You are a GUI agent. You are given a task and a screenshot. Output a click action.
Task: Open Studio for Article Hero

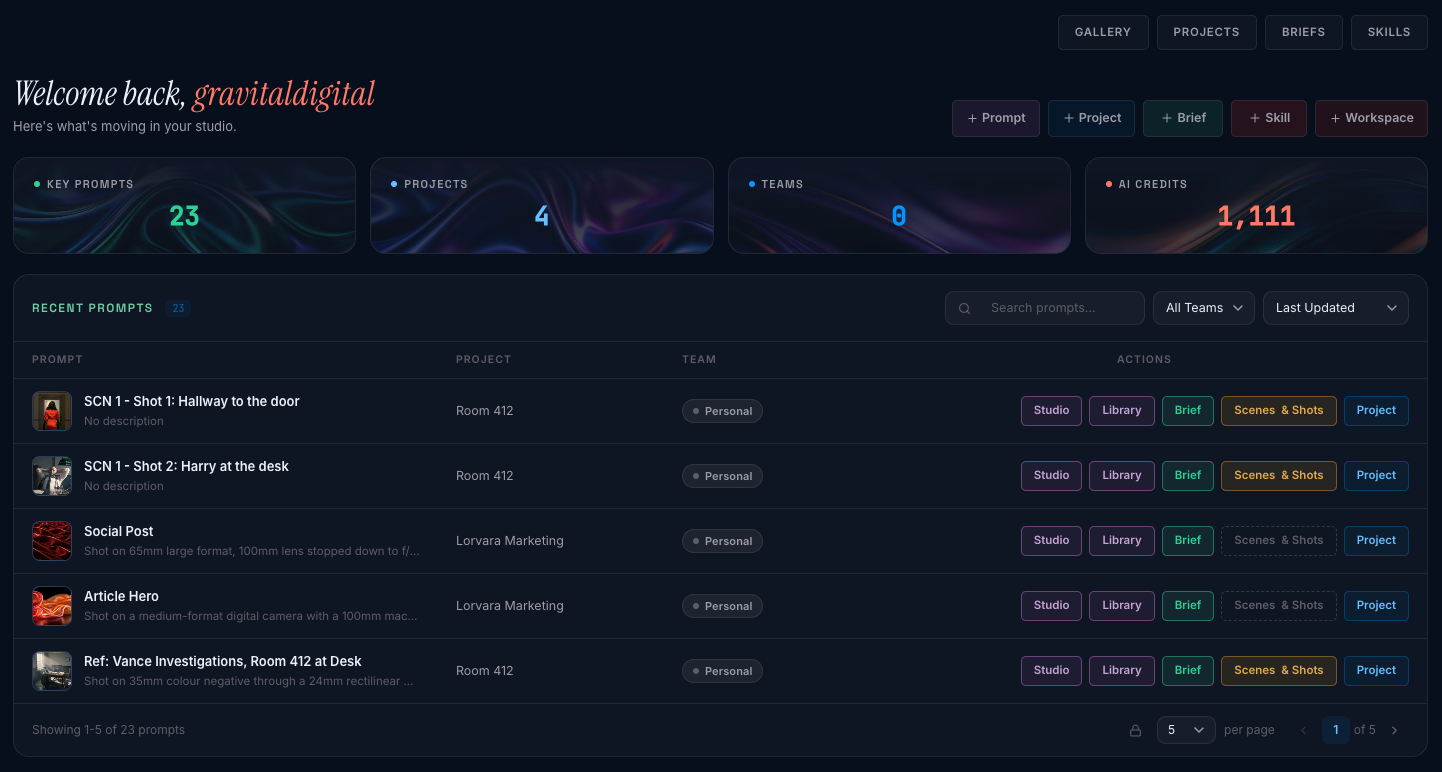coord(1051,606)
